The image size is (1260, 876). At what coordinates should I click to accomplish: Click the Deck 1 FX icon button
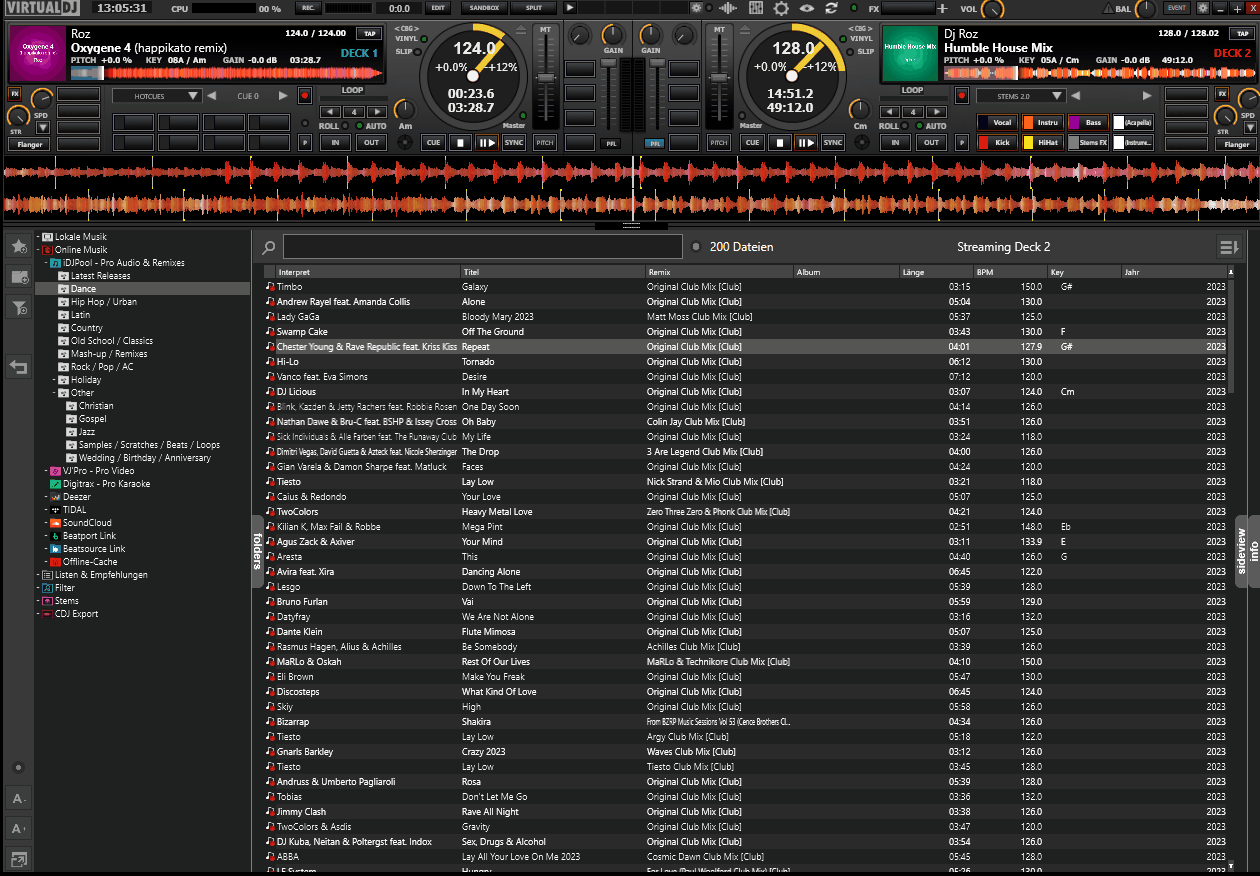point(15,94)
